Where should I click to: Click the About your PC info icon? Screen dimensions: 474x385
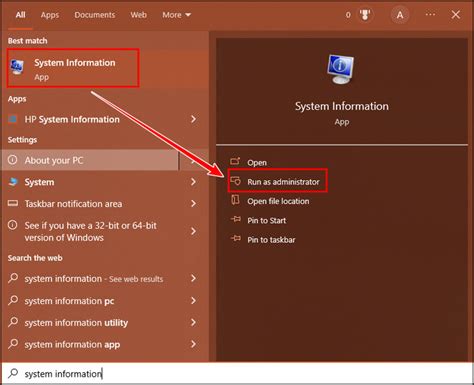(13, 160)
